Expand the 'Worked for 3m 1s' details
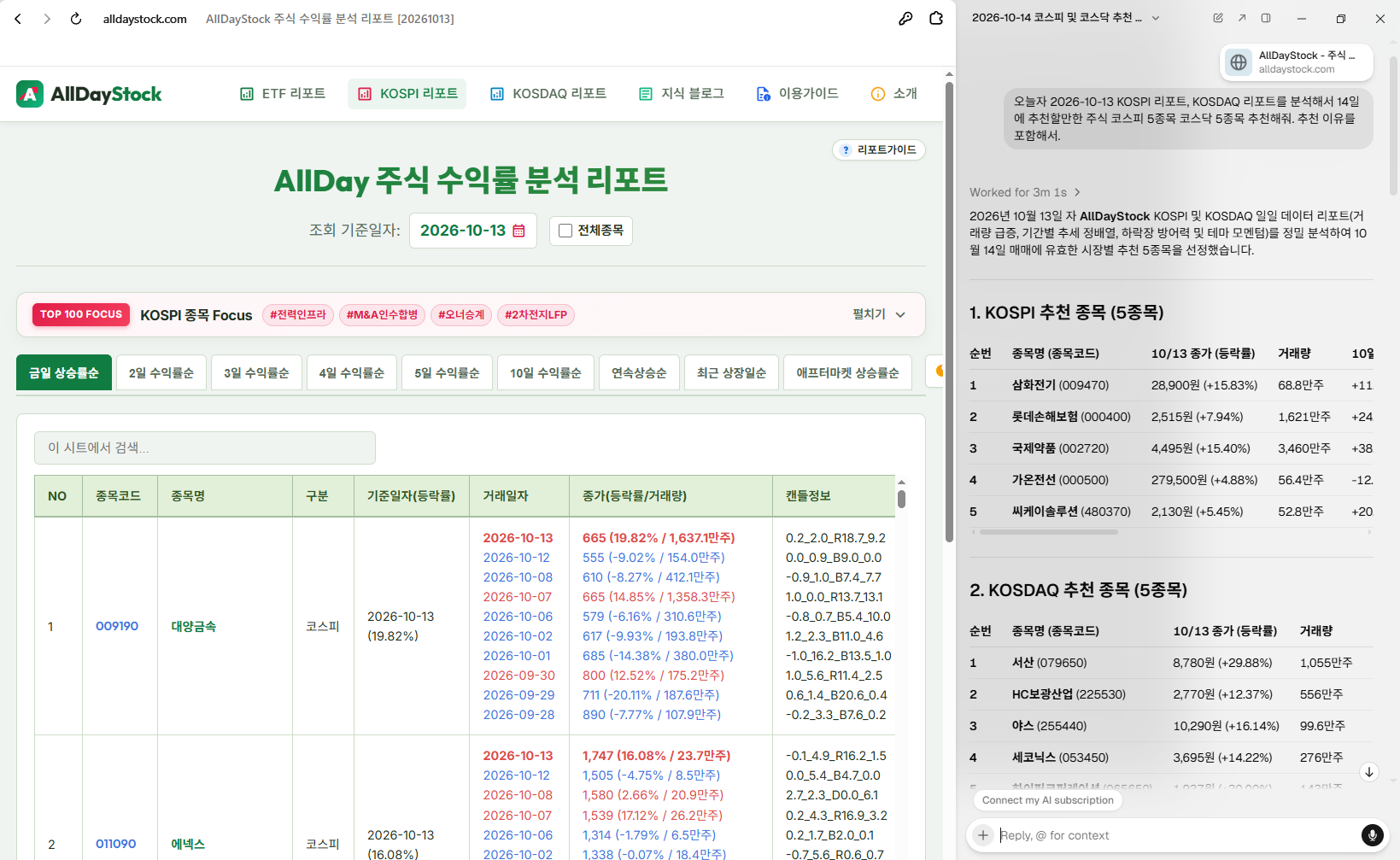Screen dimensions: 1400x860 pos(1025,192)
